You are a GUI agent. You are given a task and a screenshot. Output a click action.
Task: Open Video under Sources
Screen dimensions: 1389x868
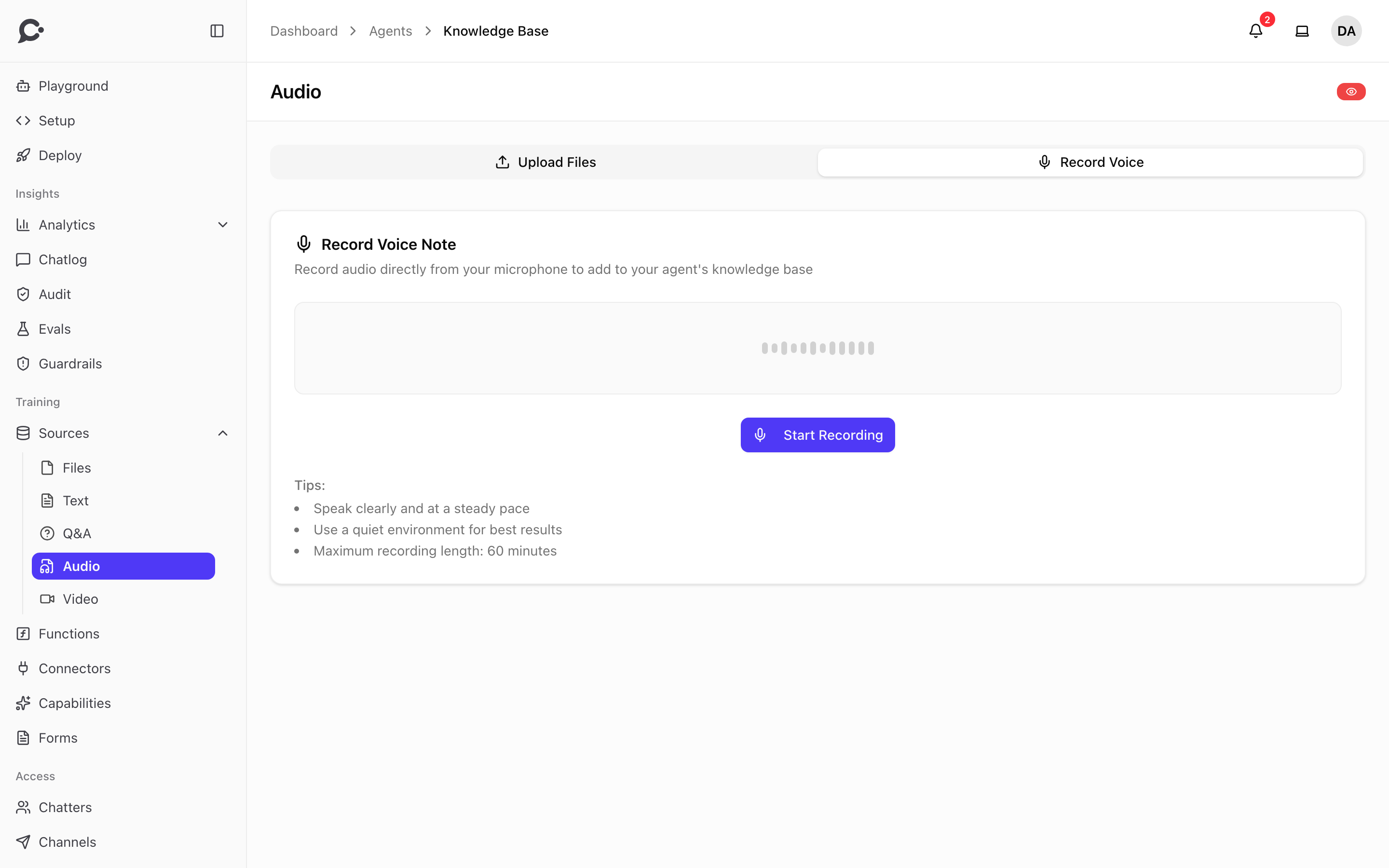[123, 599]
